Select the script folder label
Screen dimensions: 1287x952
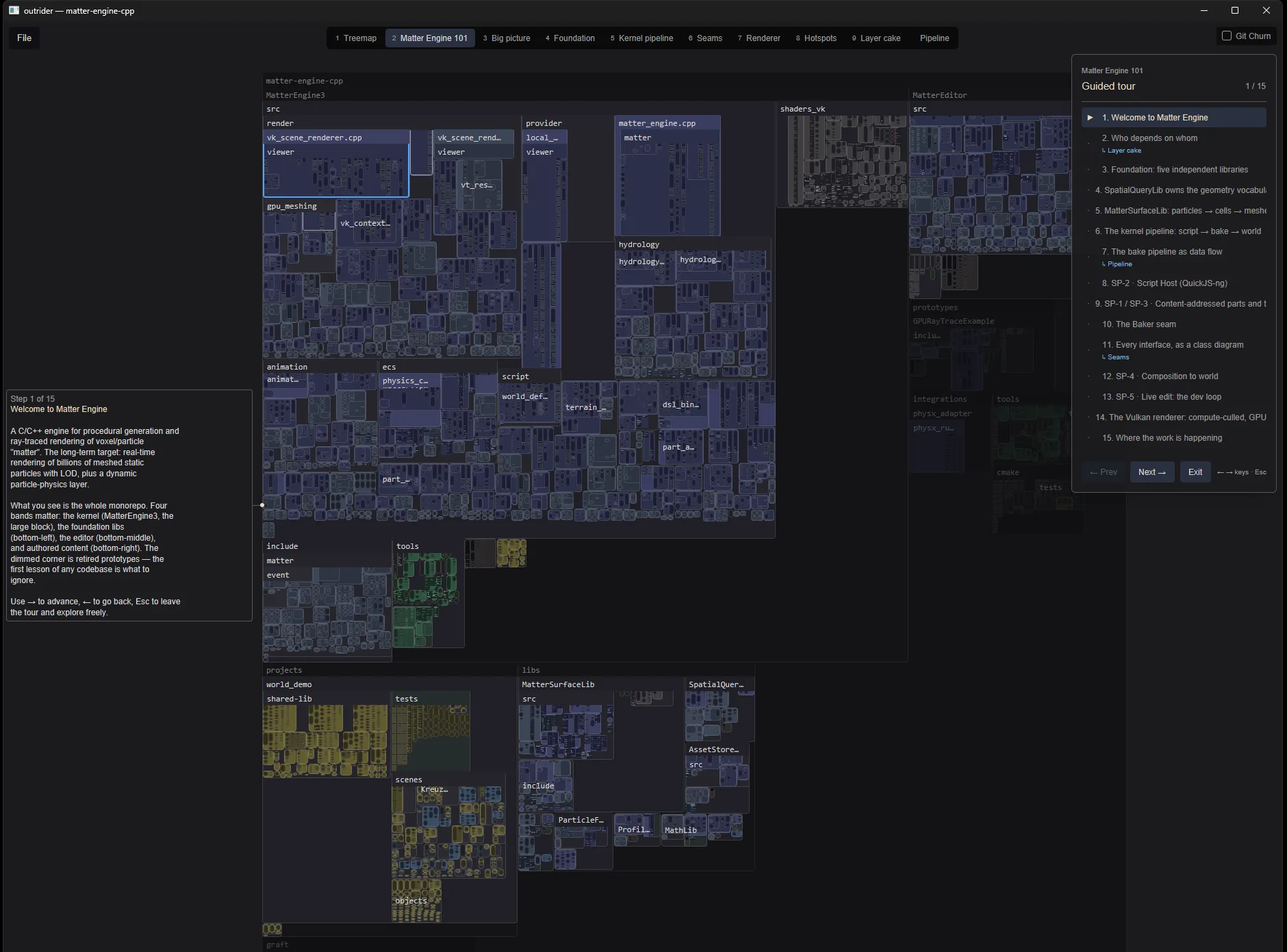pyautogui.click(x=515, y=376)
